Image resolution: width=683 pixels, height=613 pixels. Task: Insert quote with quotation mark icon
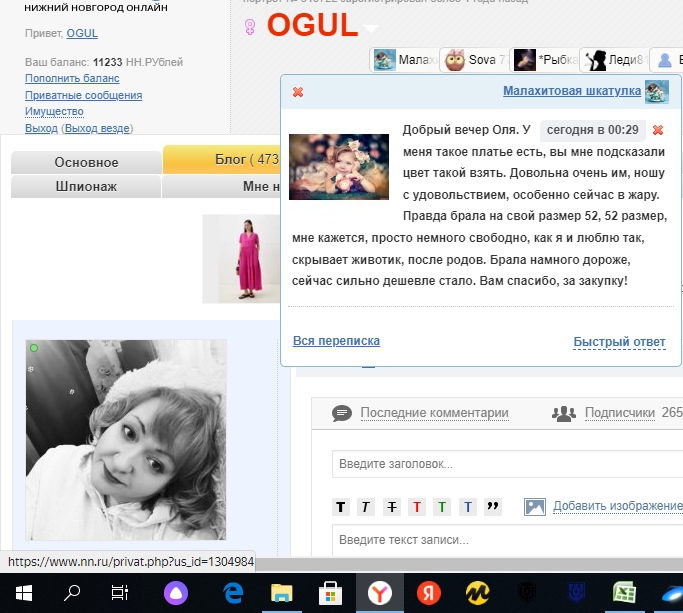point(493,507)
